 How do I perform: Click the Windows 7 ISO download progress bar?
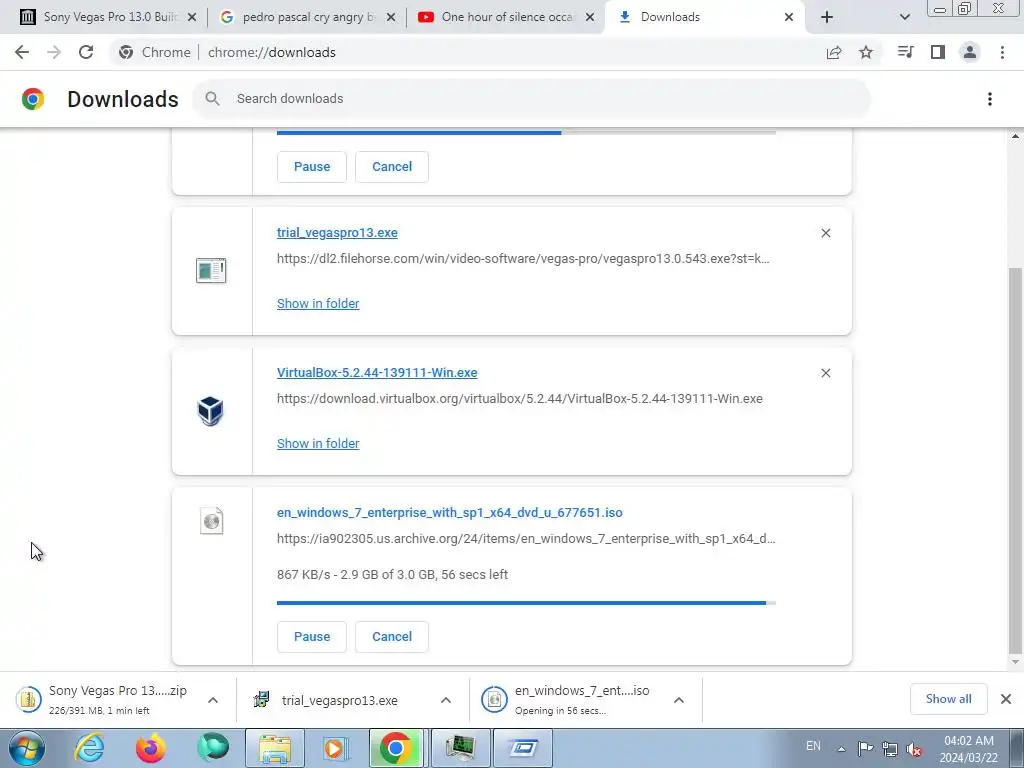[526, 603]
